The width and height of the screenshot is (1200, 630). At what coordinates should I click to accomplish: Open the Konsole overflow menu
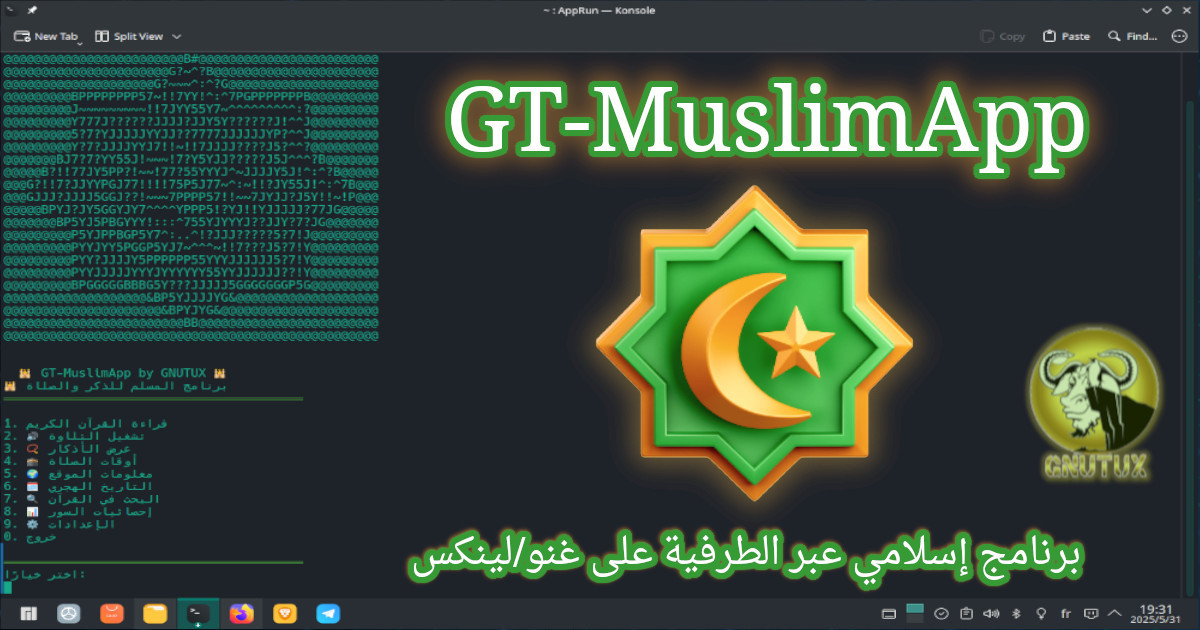click(x=1178, y=36)
